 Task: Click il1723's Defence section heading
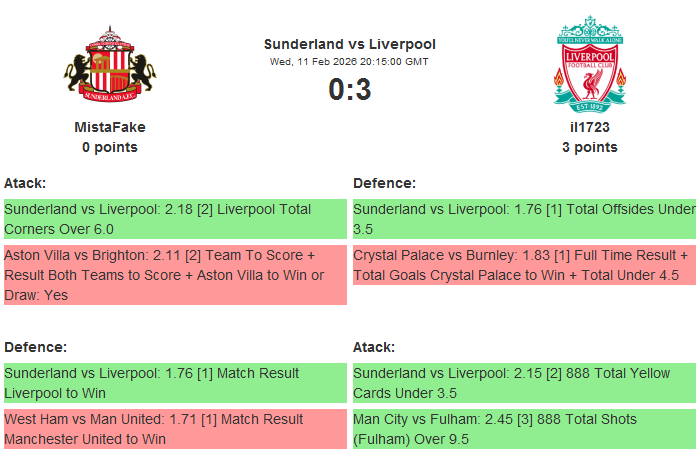(385, 183)
